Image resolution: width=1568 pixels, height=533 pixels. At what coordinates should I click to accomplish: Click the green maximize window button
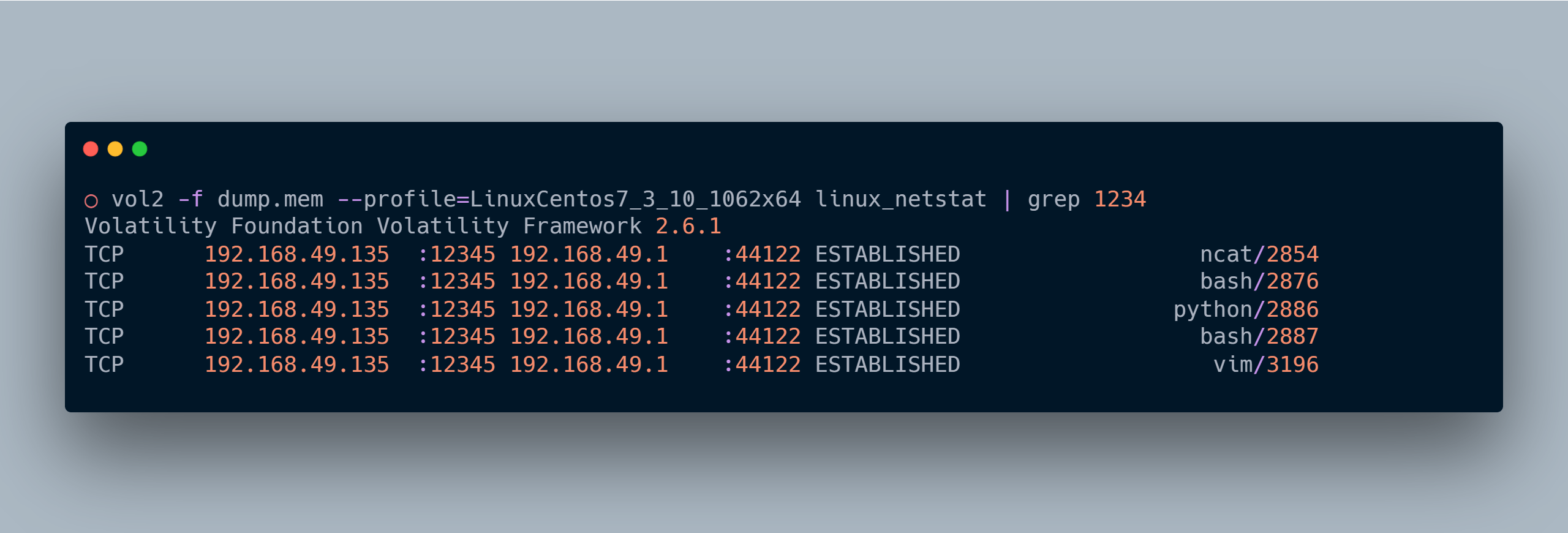point(140,149)
